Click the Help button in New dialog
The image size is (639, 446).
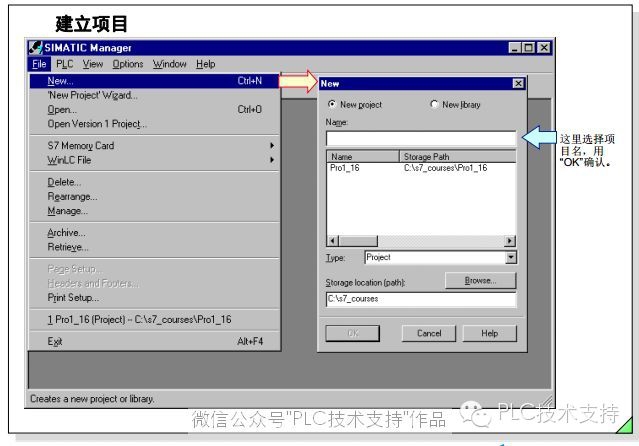489,333
